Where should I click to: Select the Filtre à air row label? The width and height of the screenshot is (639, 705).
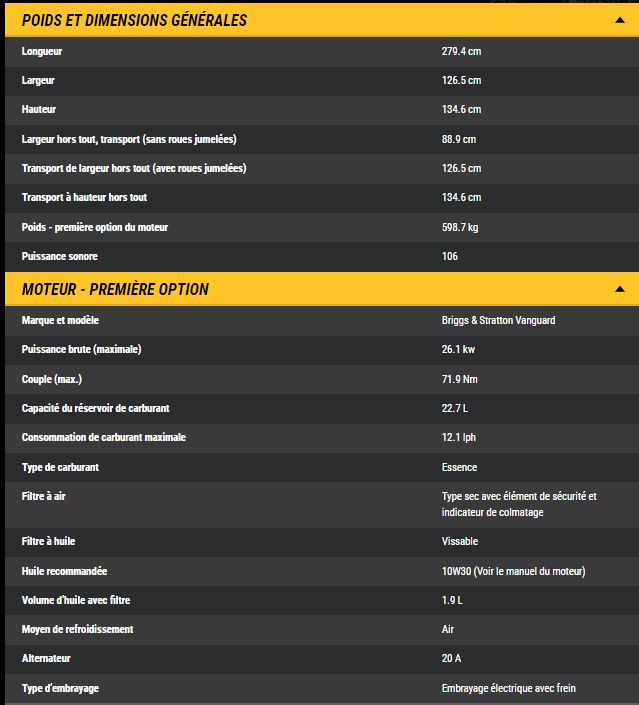point(43,496)
